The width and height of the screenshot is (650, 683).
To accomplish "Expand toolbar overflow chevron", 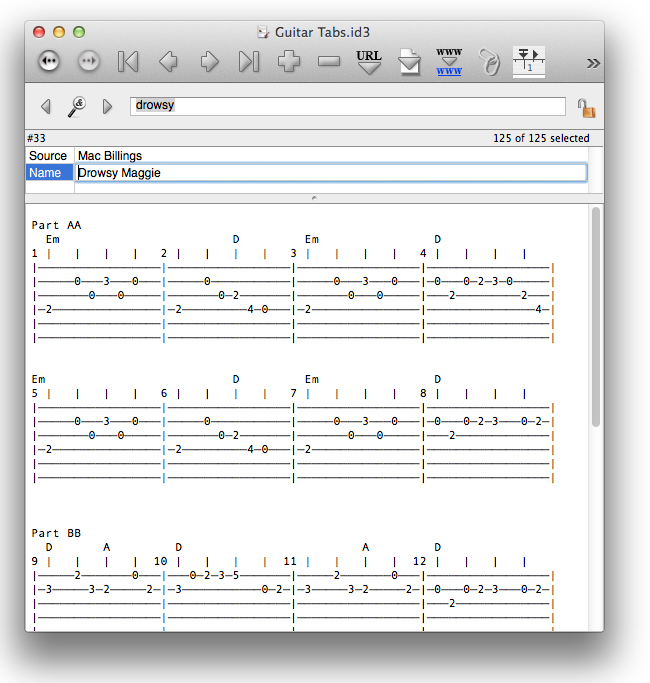I will coord(593,64).
